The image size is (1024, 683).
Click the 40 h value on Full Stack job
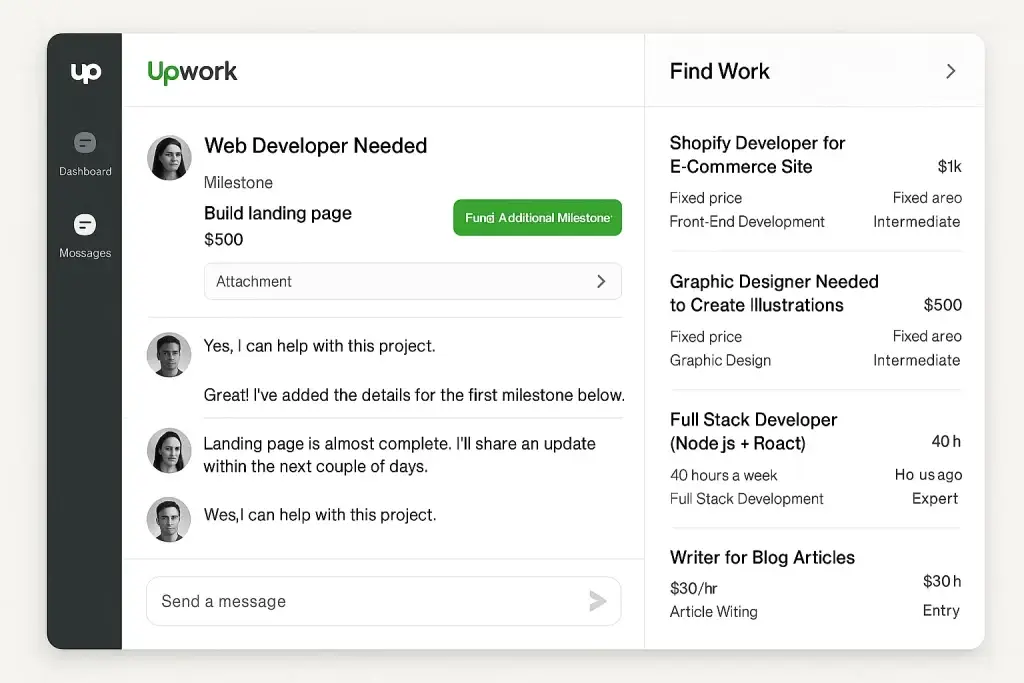tap(946, 442)
